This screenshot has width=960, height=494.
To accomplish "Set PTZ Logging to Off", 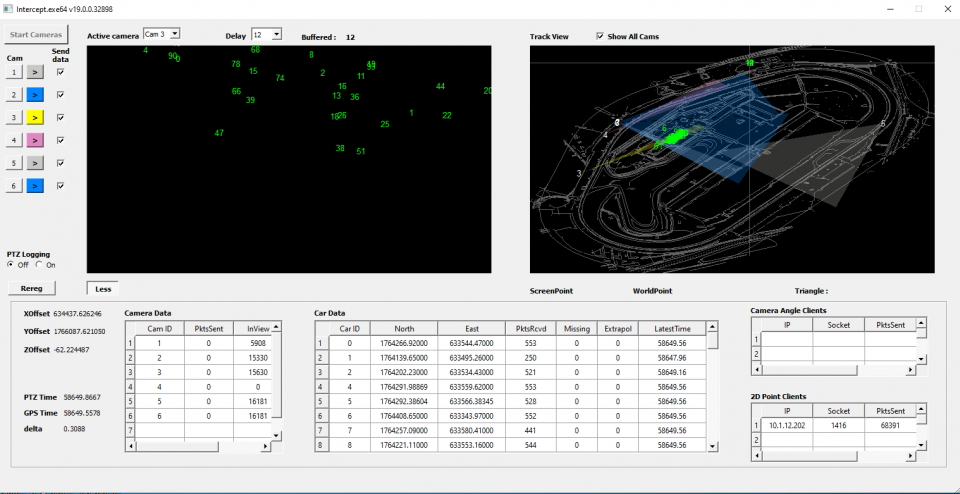I will coord(10,264).
